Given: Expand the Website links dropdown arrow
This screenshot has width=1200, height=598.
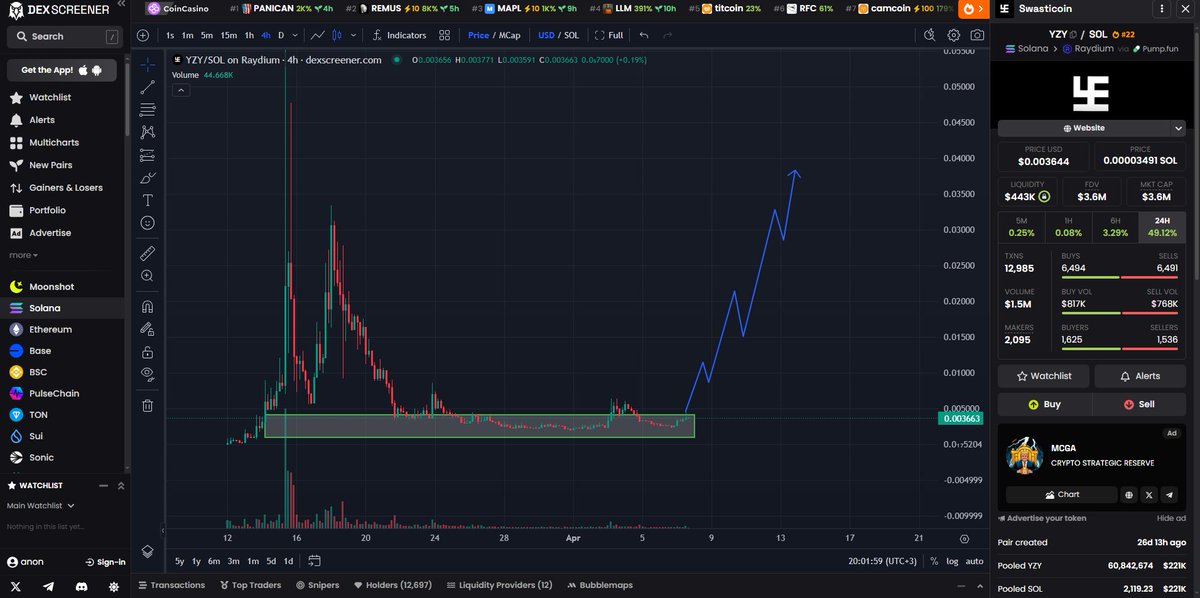Looking at the screenshot, I should pyautogui.click(x=1178, y=128).
